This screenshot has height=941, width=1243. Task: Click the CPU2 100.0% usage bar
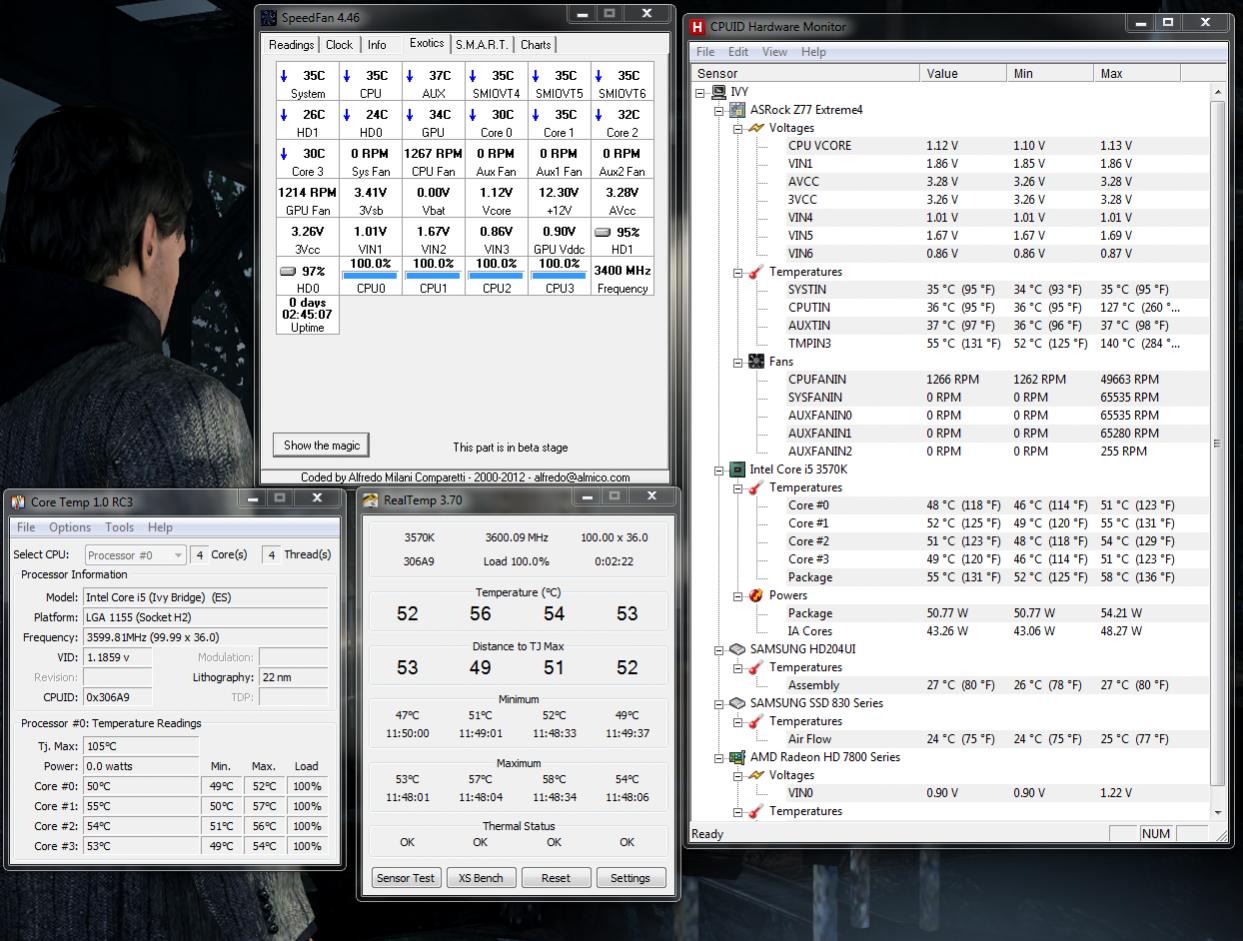click(496, 276)
